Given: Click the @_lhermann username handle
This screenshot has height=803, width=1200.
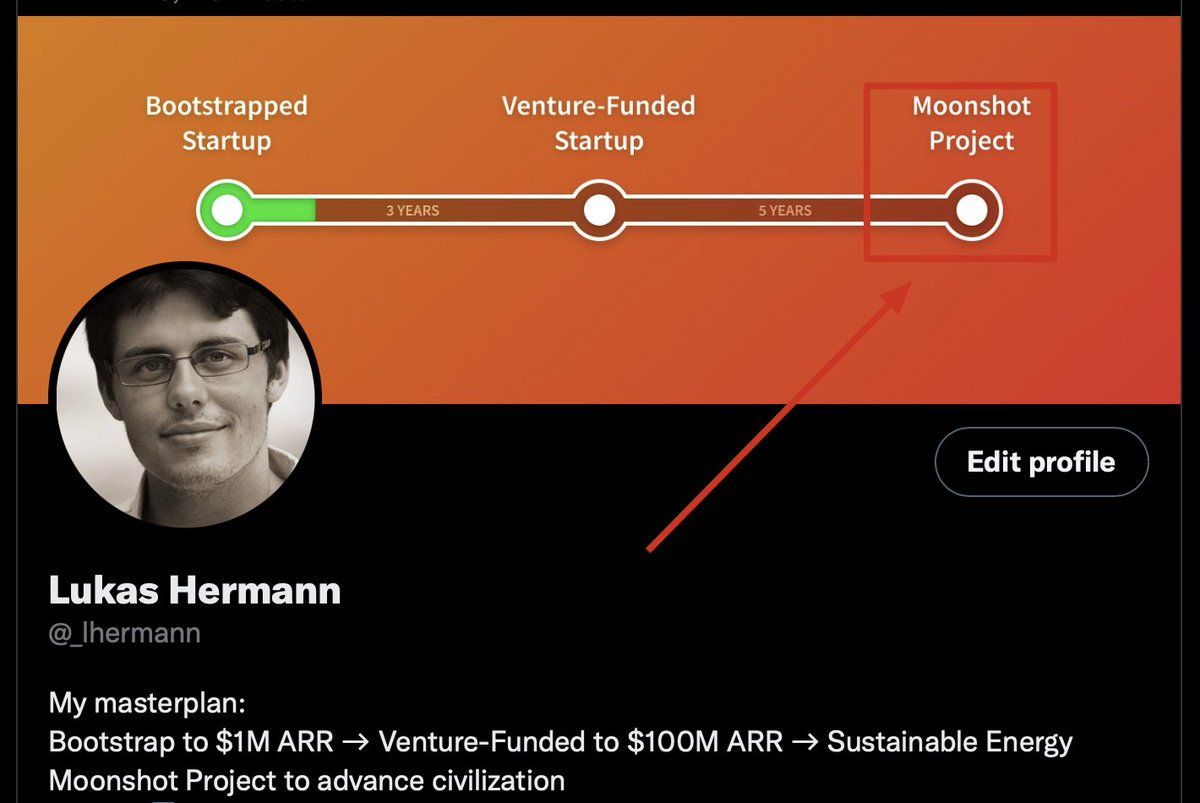Looking at the screenshot, I should tap(124, 633).
